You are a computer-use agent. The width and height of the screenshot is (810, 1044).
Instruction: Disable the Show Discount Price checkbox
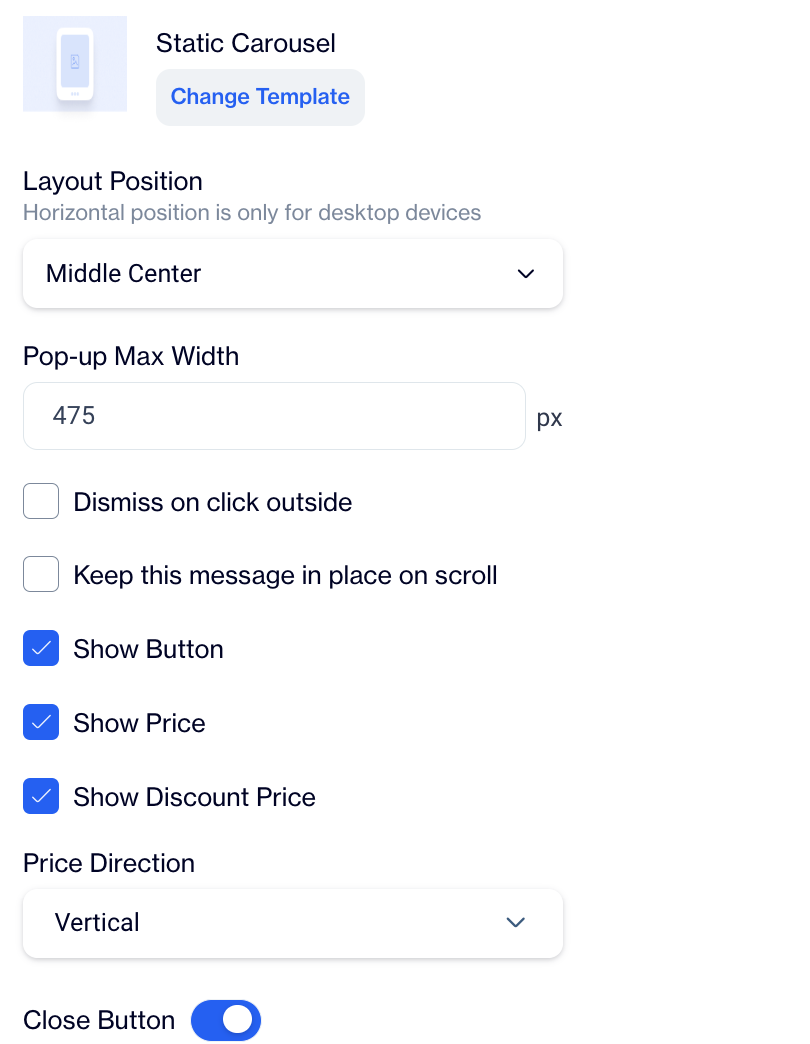(41, 797)
